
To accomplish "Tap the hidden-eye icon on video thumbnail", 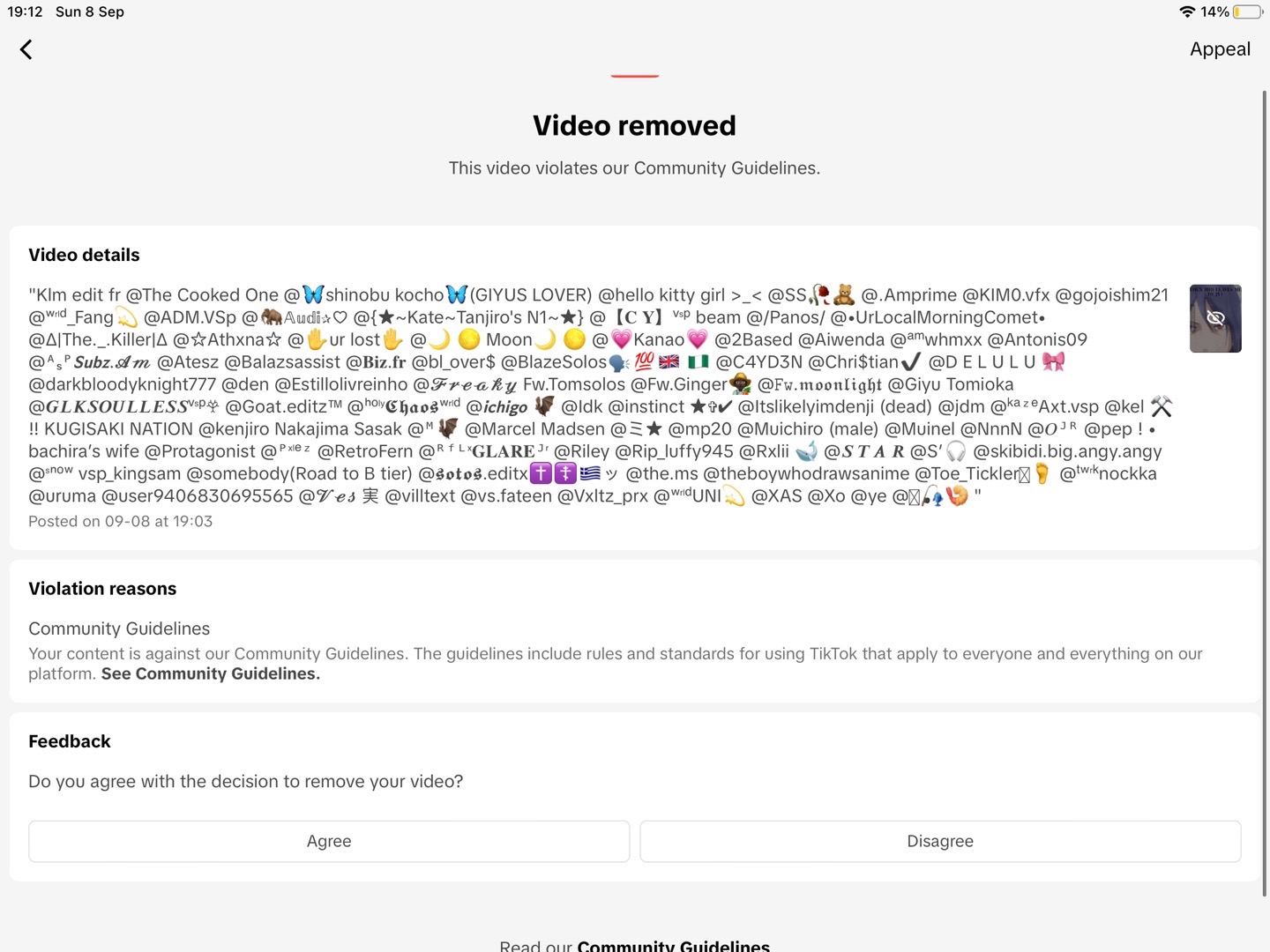I will (x=1215, y=318).
